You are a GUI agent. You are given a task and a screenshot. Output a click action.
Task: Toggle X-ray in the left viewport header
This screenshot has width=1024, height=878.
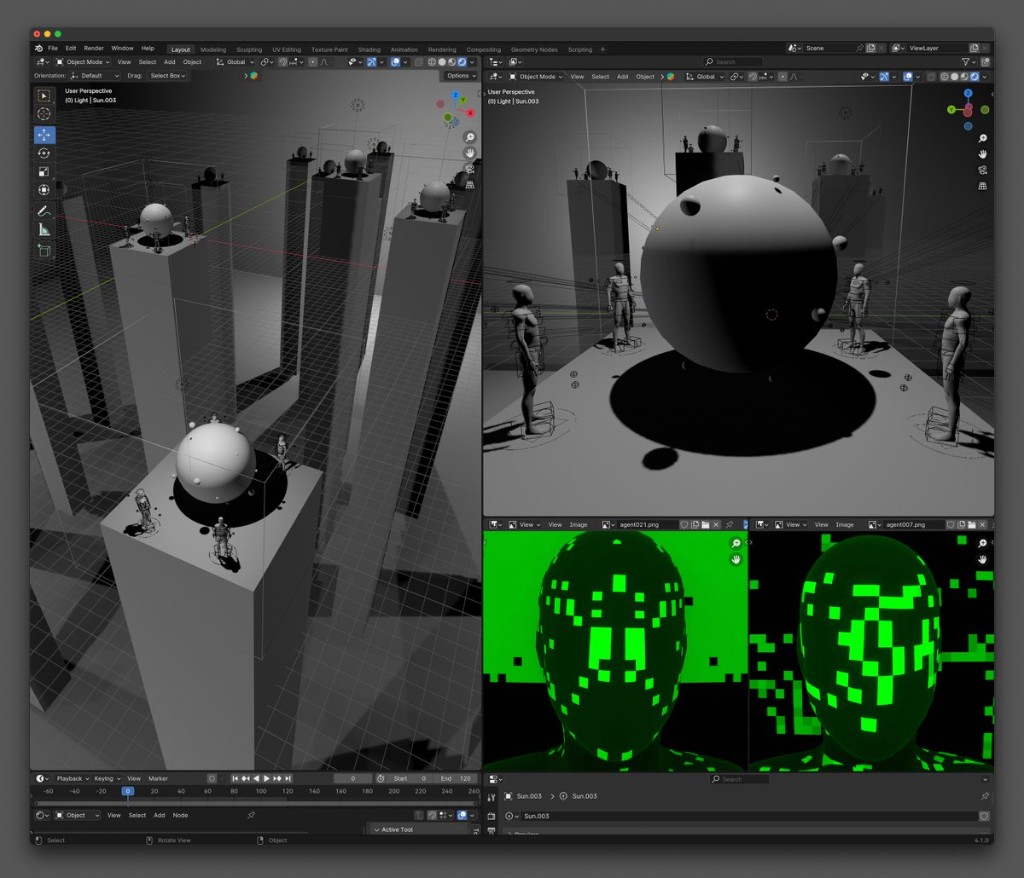(x=419, y=62)
